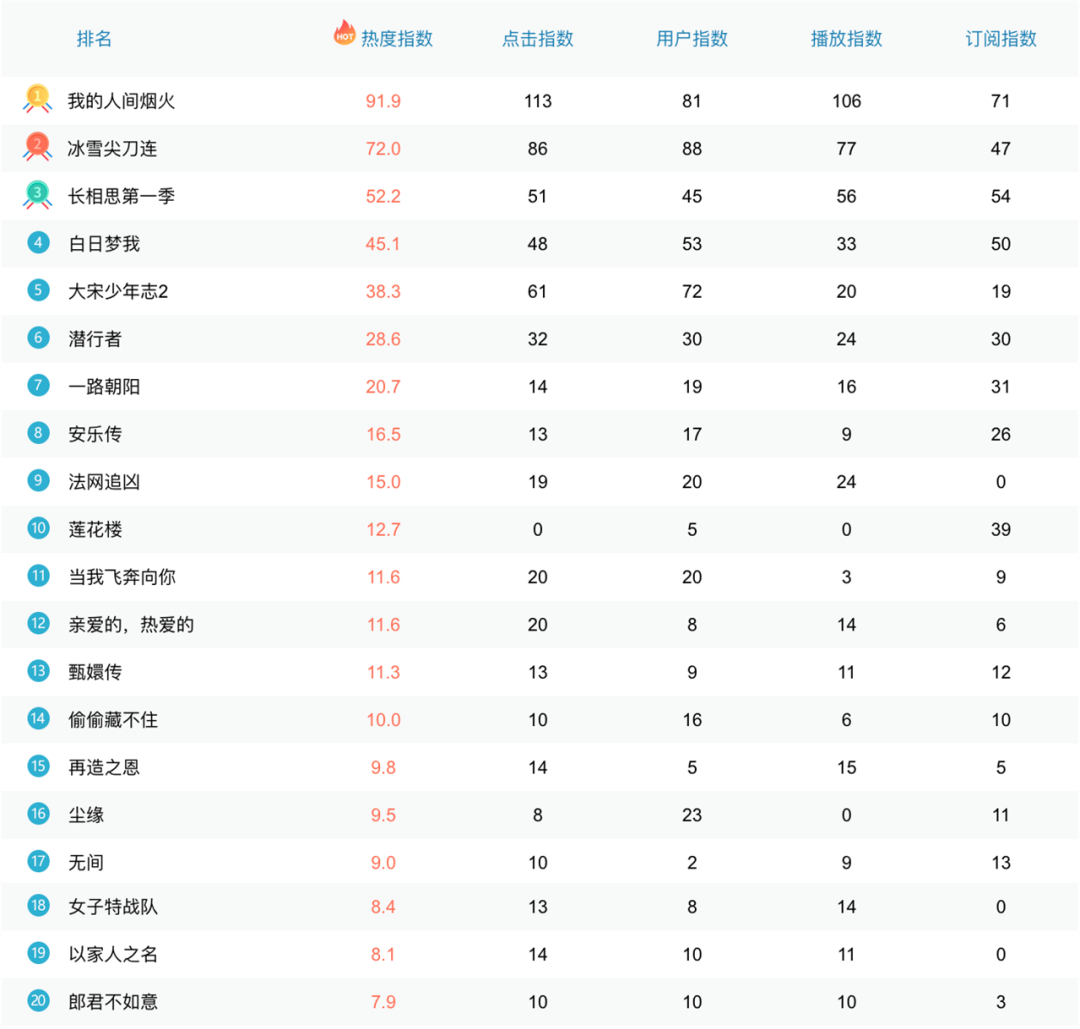Screen dimensions: 1080x1029
Task: Sort by 点击指数 column header
Action: click(537, 39)
